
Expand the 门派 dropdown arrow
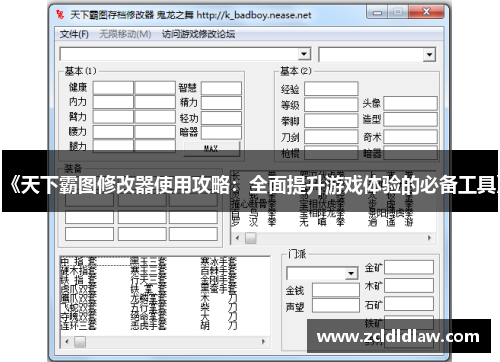pos(351,274)
